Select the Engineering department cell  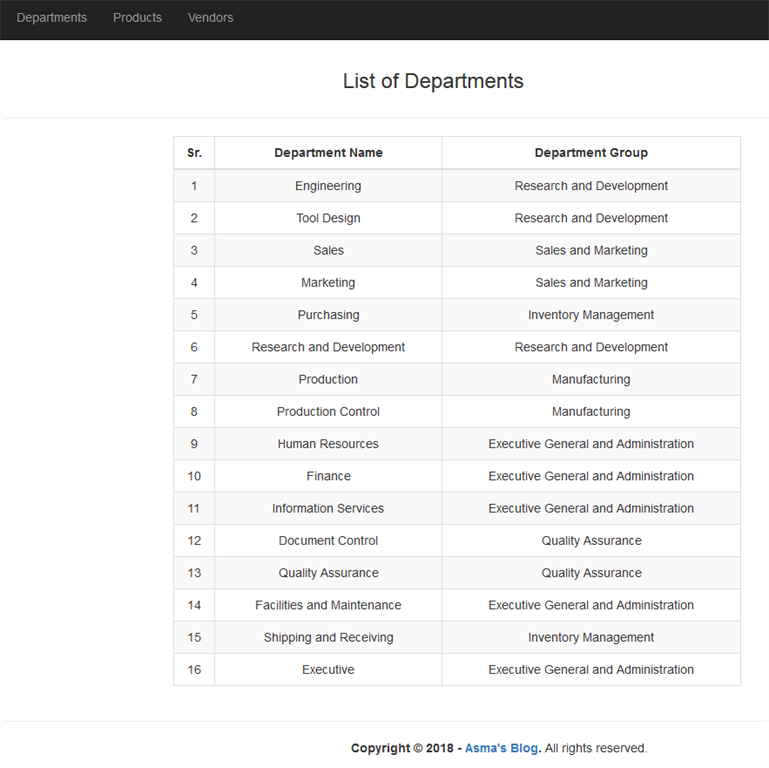[x=328, y=186]
